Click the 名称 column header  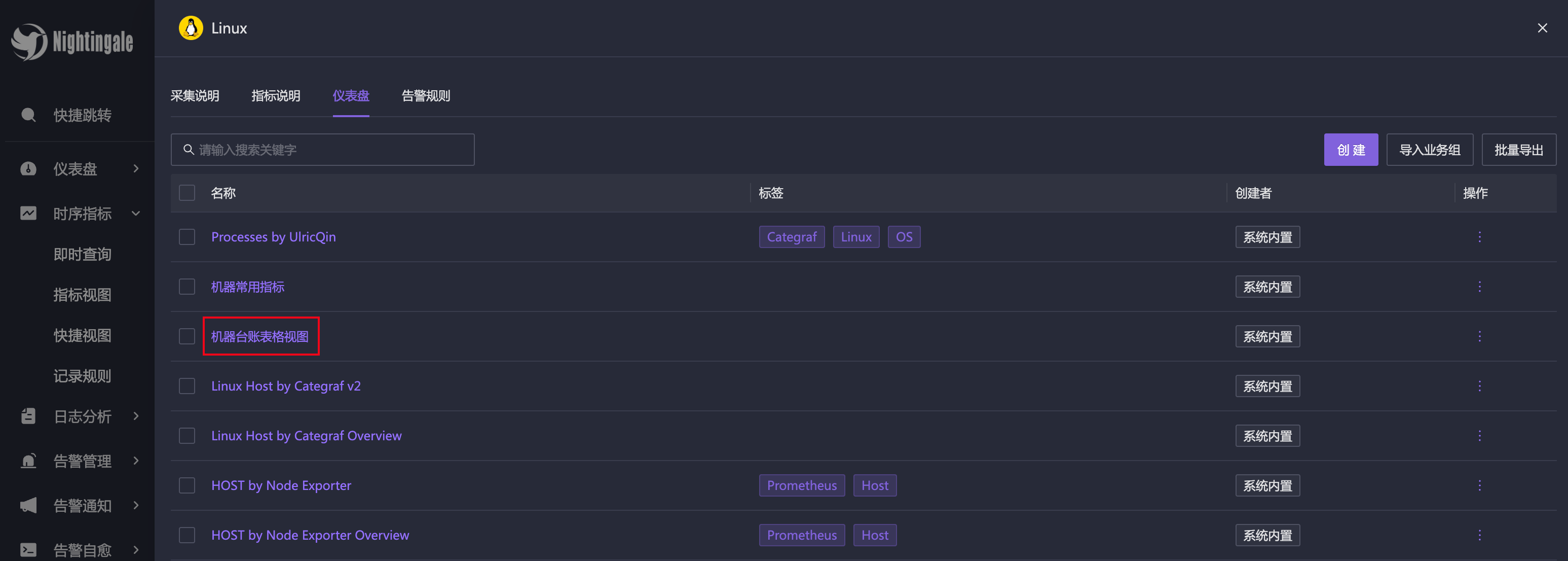pos(223,193)
